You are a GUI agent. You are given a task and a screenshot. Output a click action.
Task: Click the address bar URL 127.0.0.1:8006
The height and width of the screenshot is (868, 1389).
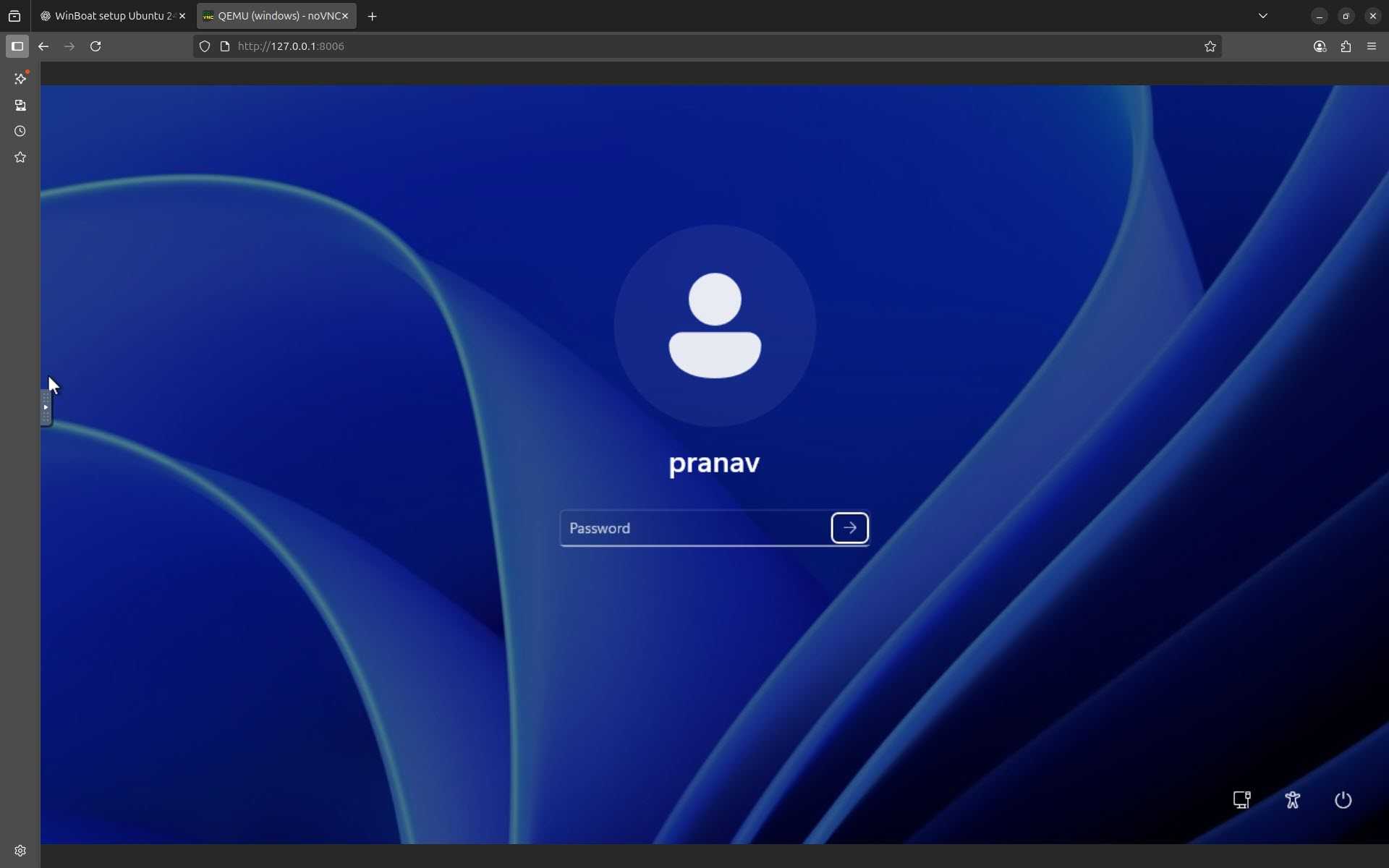[x=291, y=46]
